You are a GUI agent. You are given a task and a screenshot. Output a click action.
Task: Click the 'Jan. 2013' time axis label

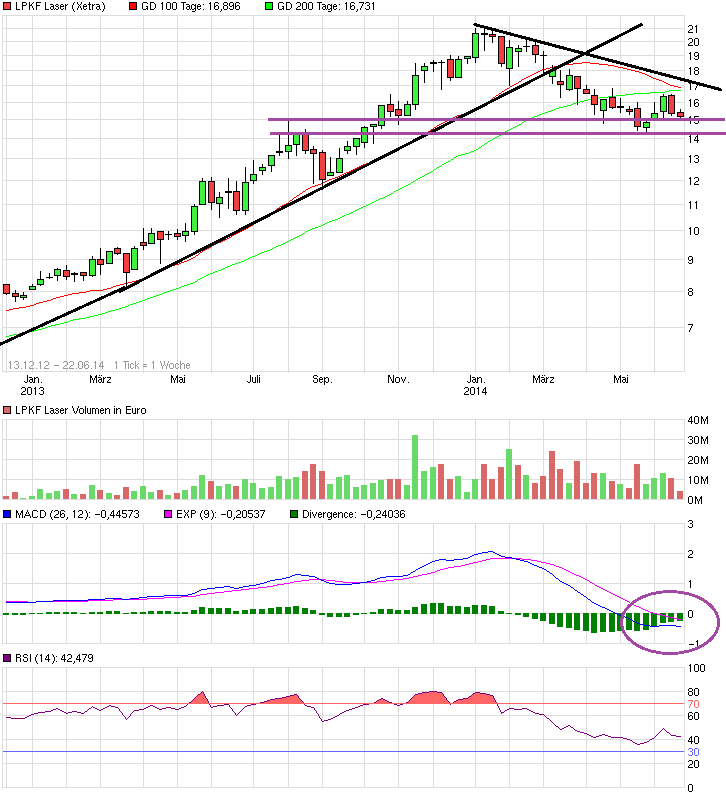click(32, 385)
